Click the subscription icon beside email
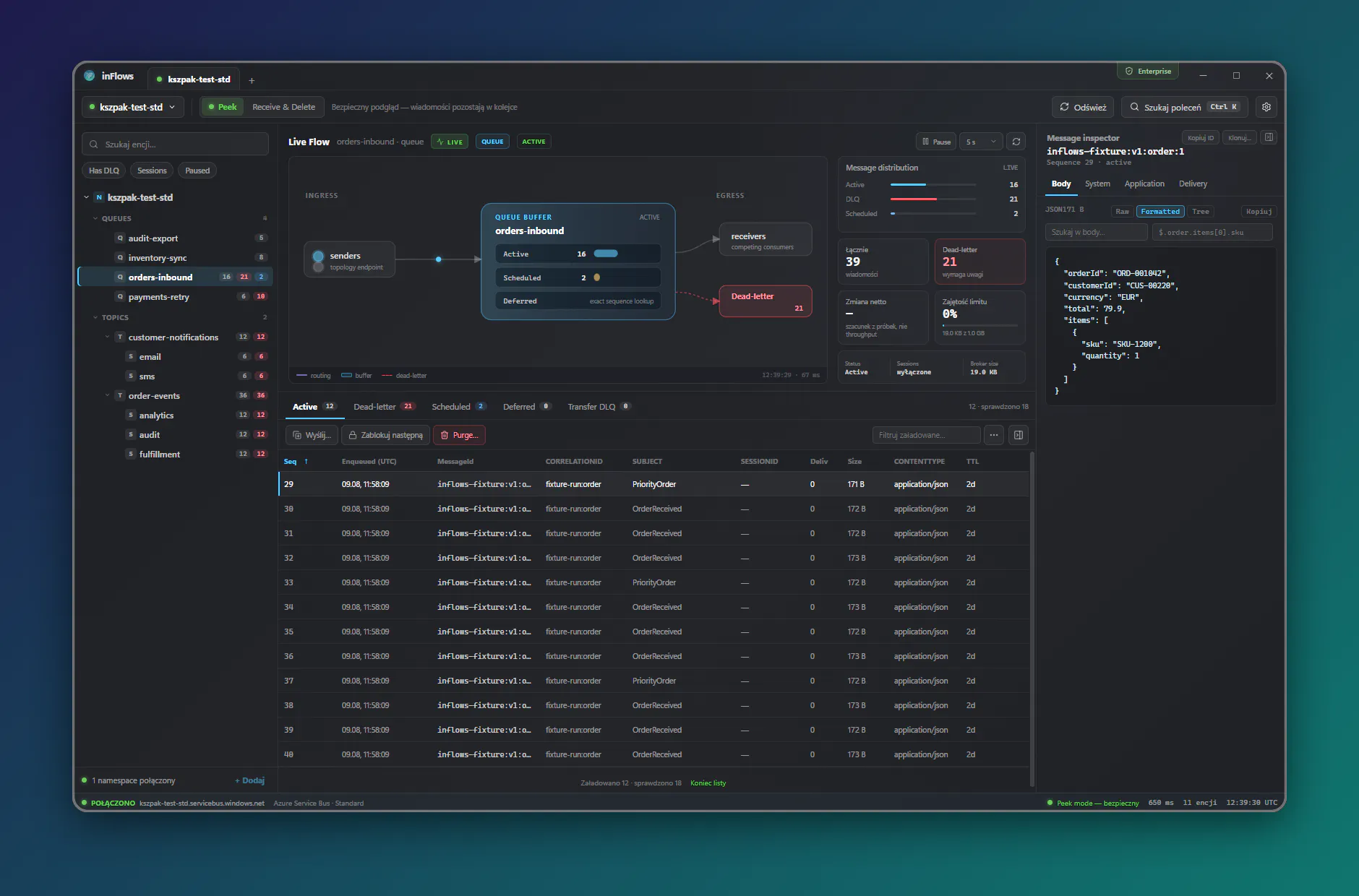Screen dimensions: 1359x896 131,356
